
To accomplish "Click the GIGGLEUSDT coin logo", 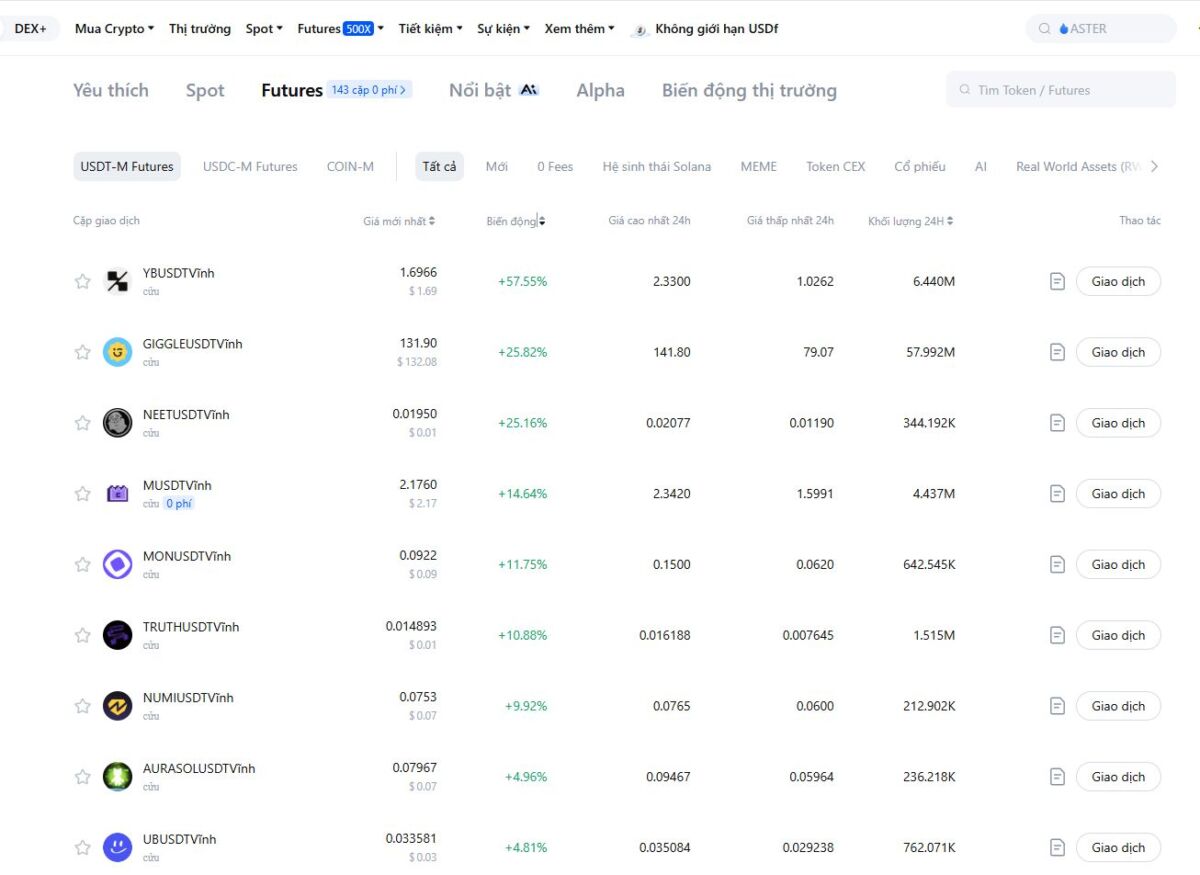I will 117,352.
